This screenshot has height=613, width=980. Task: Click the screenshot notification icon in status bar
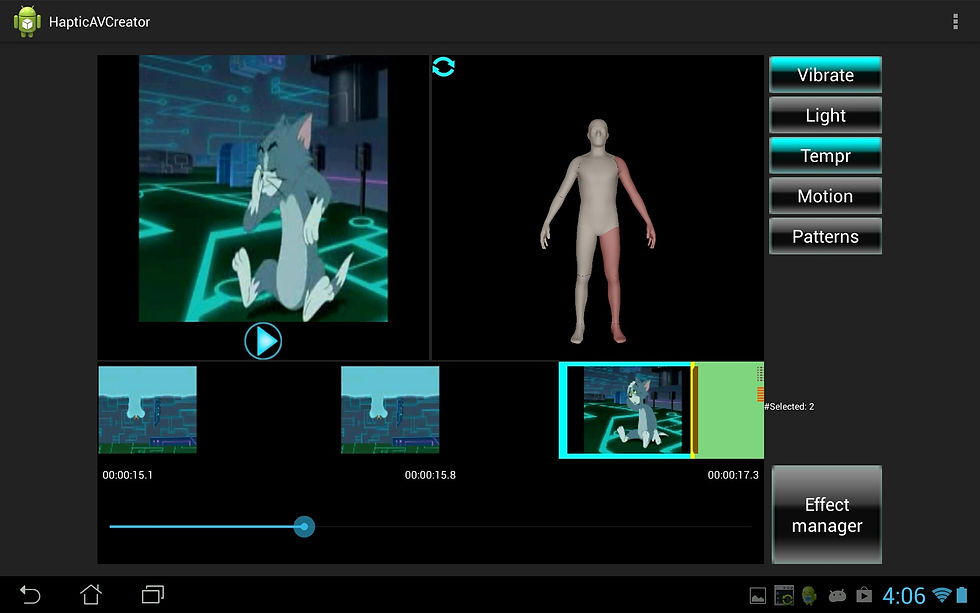[x=784, y=596]
